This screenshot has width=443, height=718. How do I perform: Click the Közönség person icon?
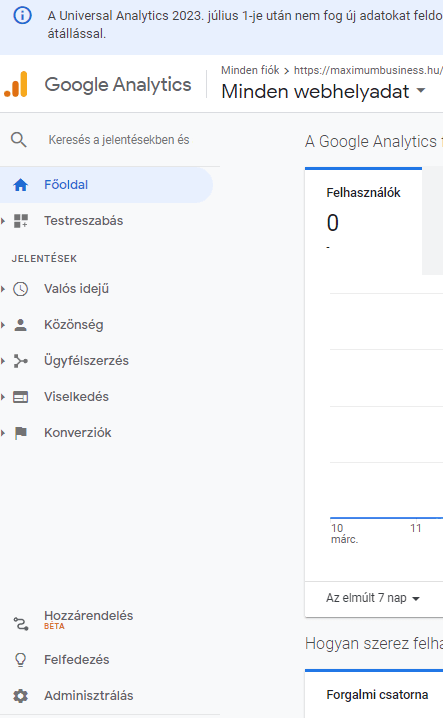21,325
